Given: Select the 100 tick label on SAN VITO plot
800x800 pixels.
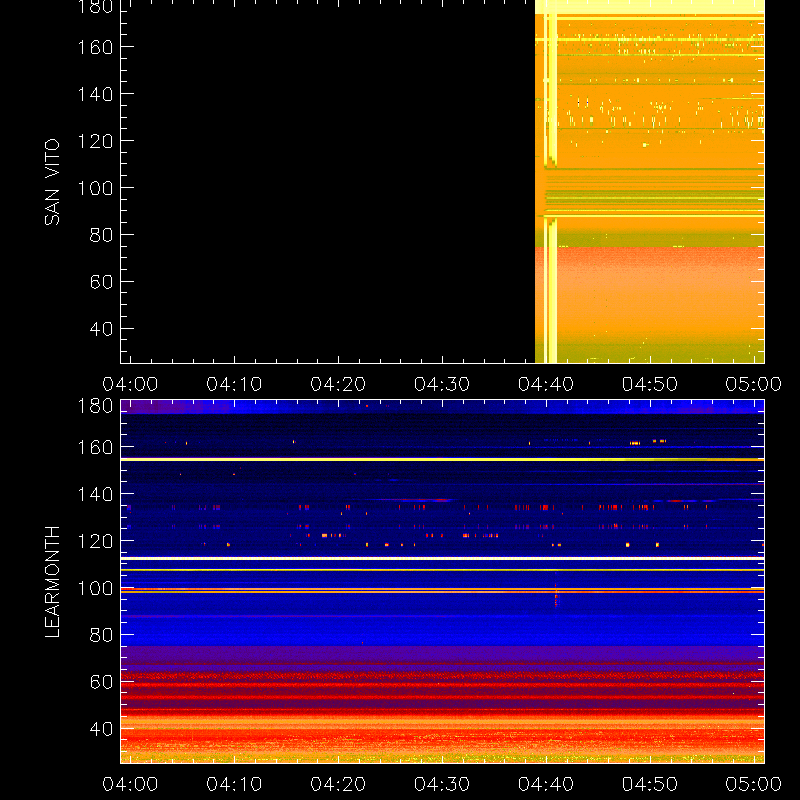Looking at the screenshot, I should (95, 188).
